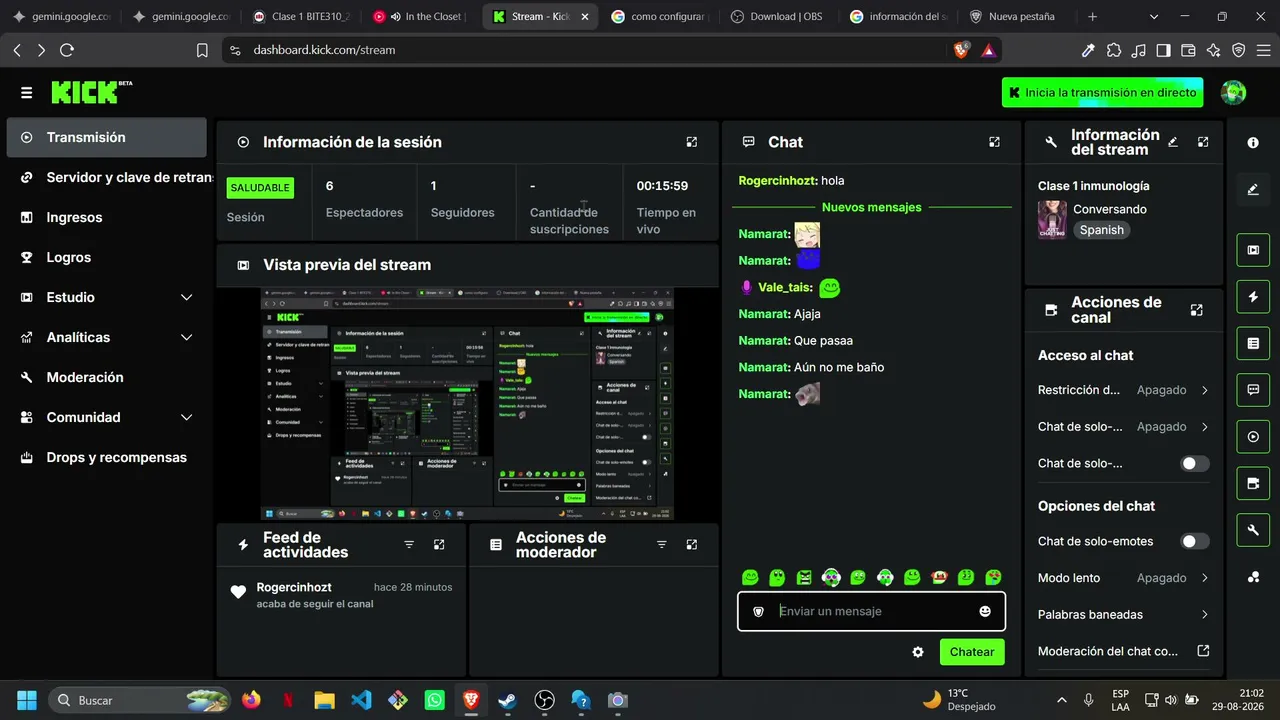
Task: Switch to the Download | OBS tab
Action: tap(778, 17)
